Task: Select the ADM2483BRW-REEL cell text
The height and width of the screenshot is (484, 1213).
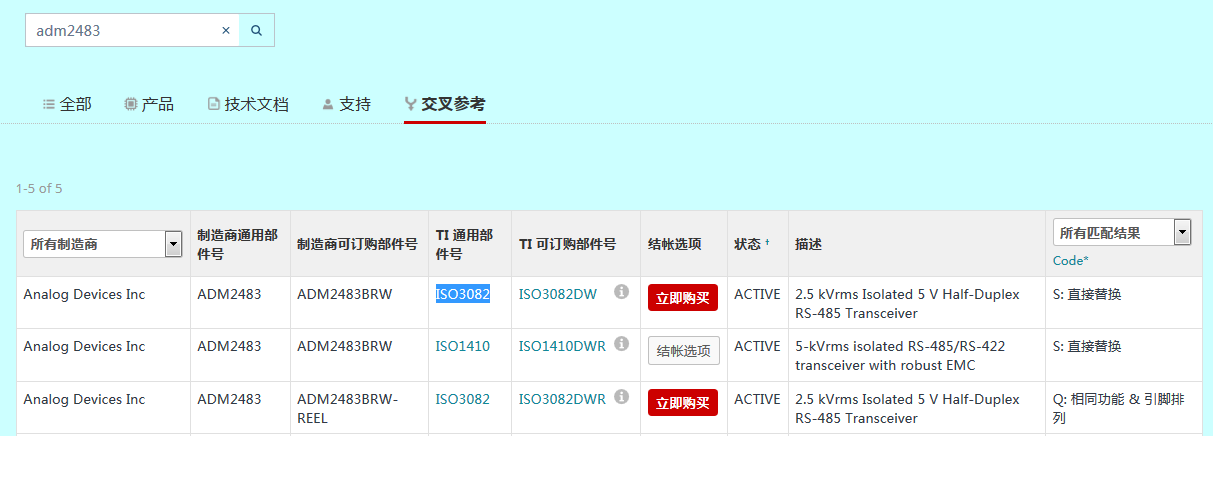Action: tap(347, 409)
